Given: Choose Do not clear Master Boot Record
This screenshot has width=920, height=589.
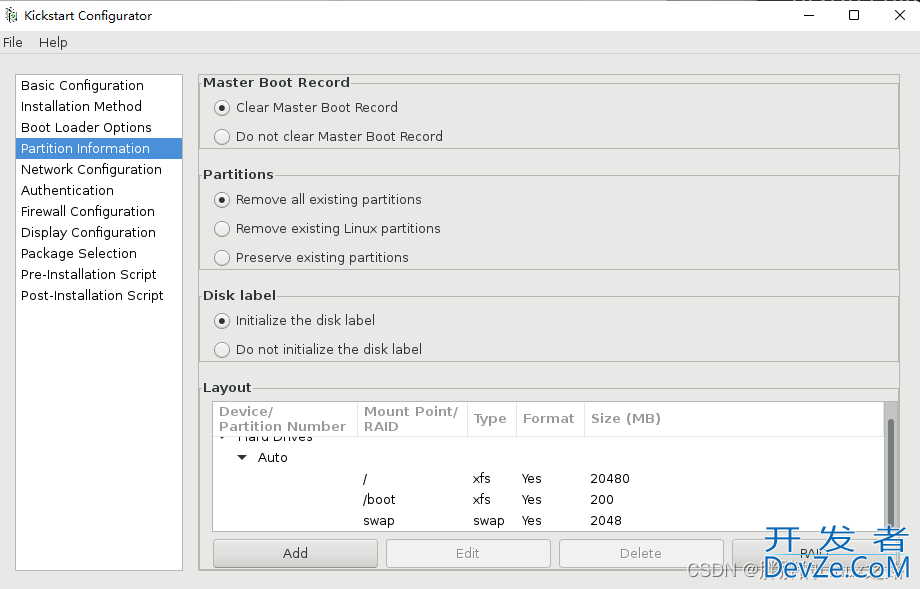Looking at the screenshot, I should pos(222,137).
